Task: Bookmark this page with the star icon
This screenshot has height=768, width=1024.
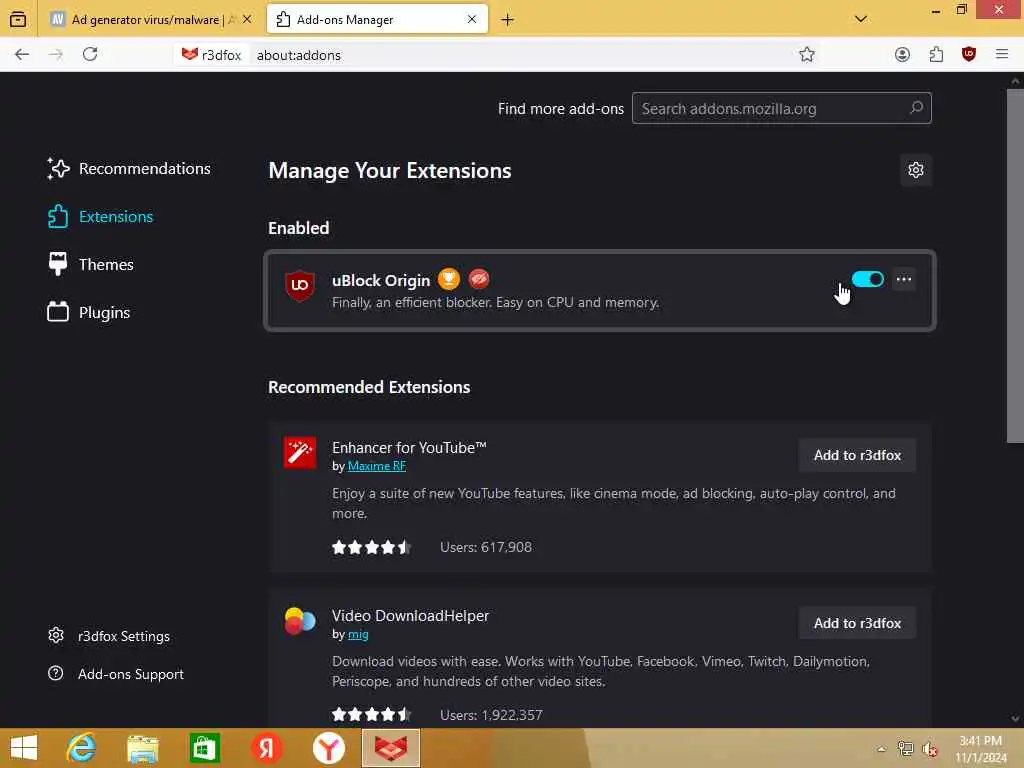Action: click(x=807, y=55)
